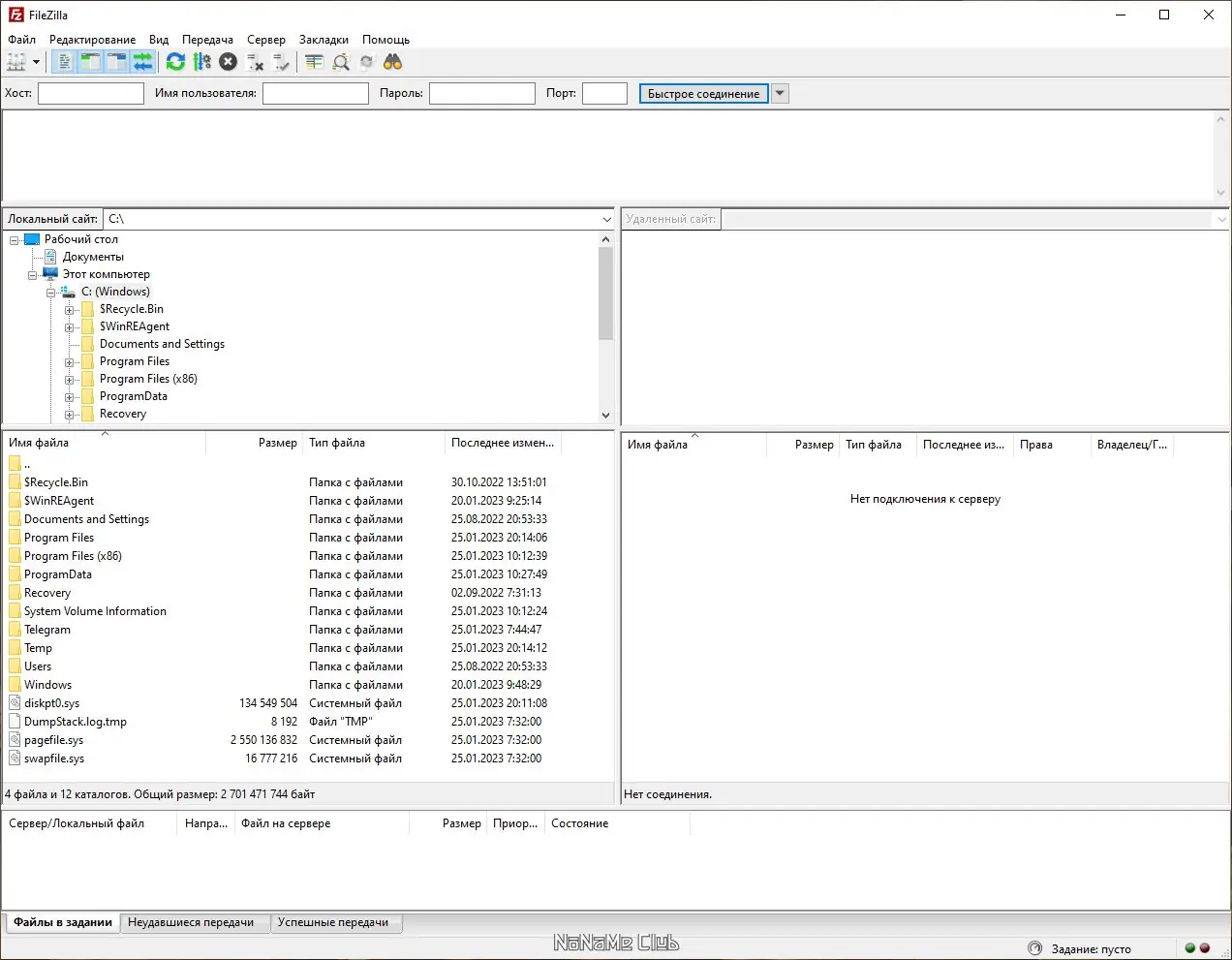Image resolution: width=1232 pixels, height=960 pixels.
Task: Click local tree scrollbar down arrow
Action: [606, 415]
